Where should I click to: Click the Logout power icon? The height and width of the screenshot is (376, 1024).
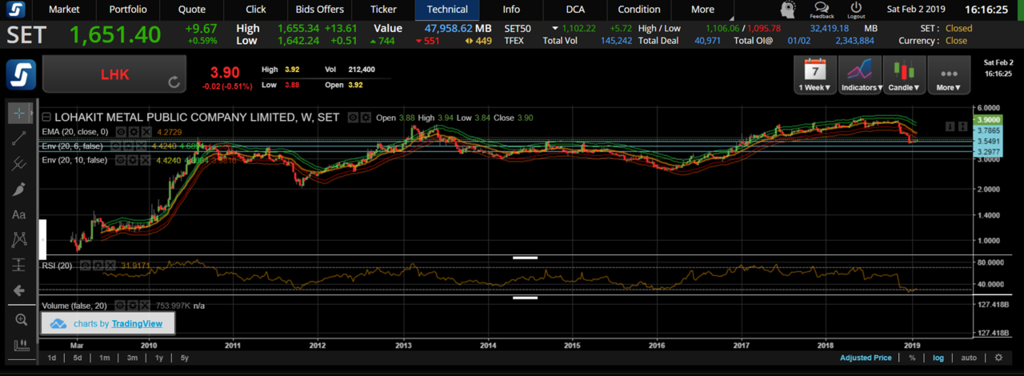(856, 10)
